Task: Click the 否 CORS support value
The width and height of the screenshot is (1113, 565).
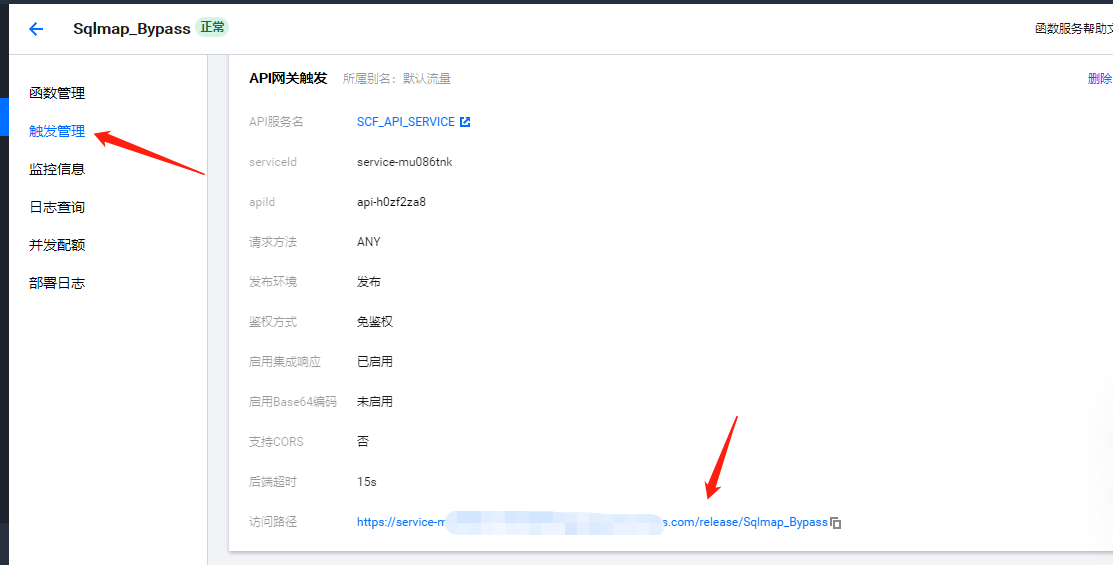Action: 363,441
